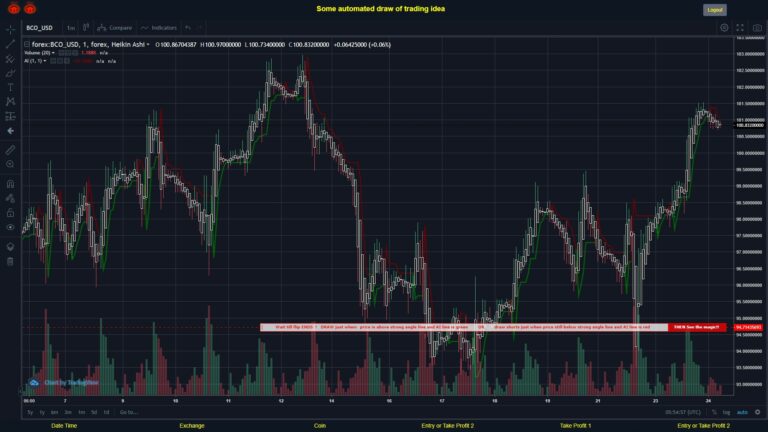Open the bottom-right price scale settings gear
This screenshot has width=768, height=432.
coord(757,412)
